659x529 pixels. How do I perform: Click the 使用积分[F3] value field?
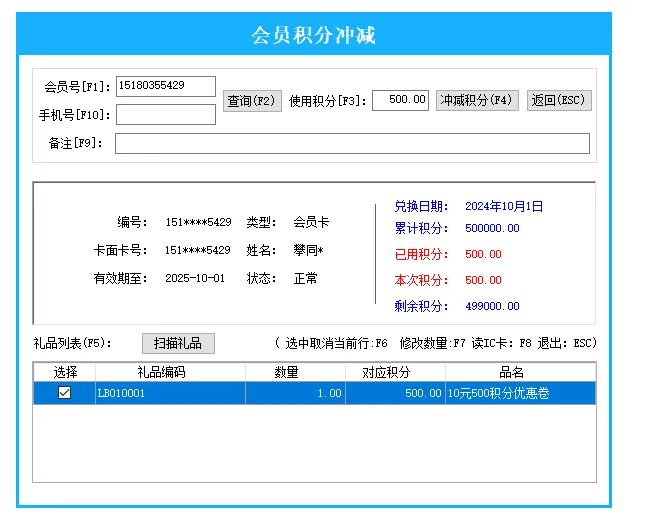point(400,100)
